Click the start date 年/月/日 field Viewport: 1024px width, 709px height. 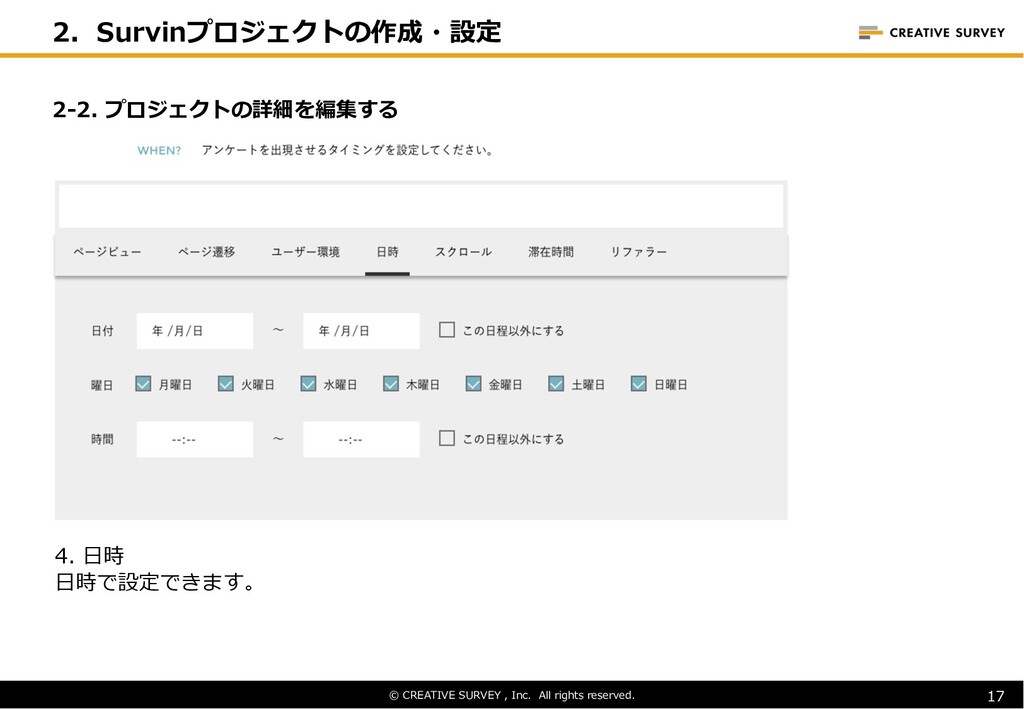click(x=195, y=331)
